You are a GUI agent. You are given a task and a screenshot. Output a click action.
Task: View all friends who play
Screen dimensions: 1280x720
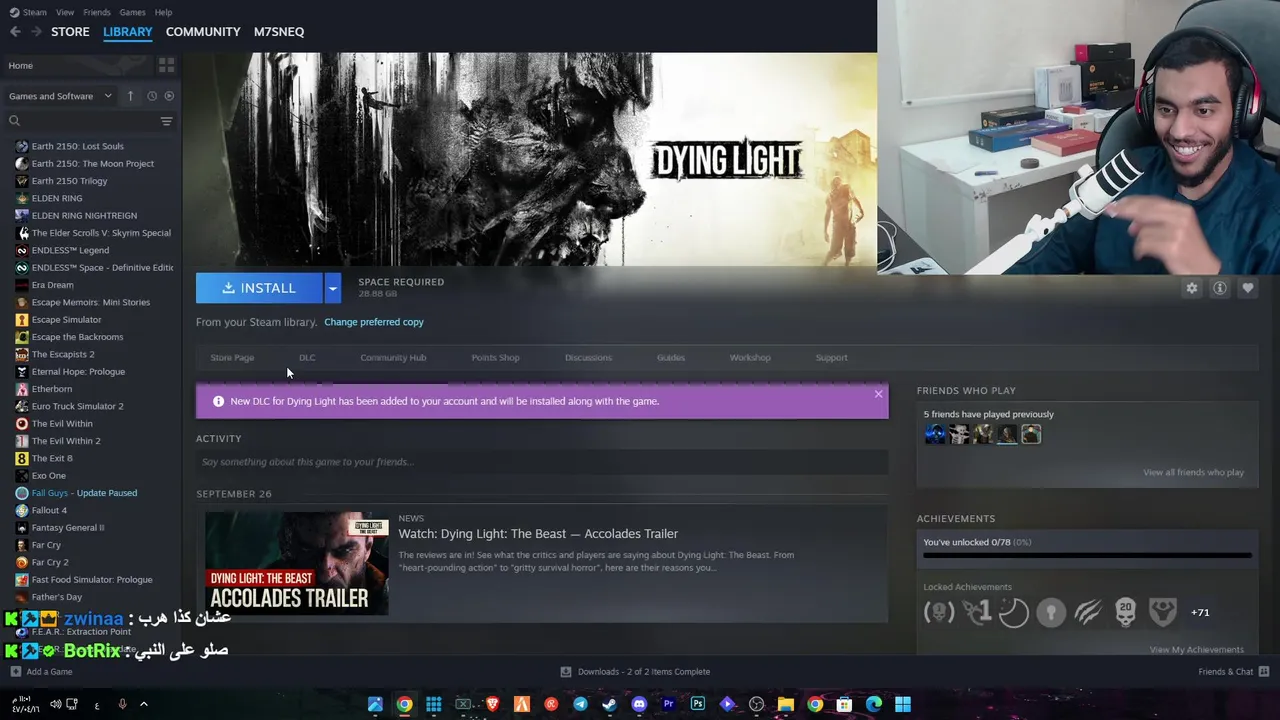click(1193, 472)
